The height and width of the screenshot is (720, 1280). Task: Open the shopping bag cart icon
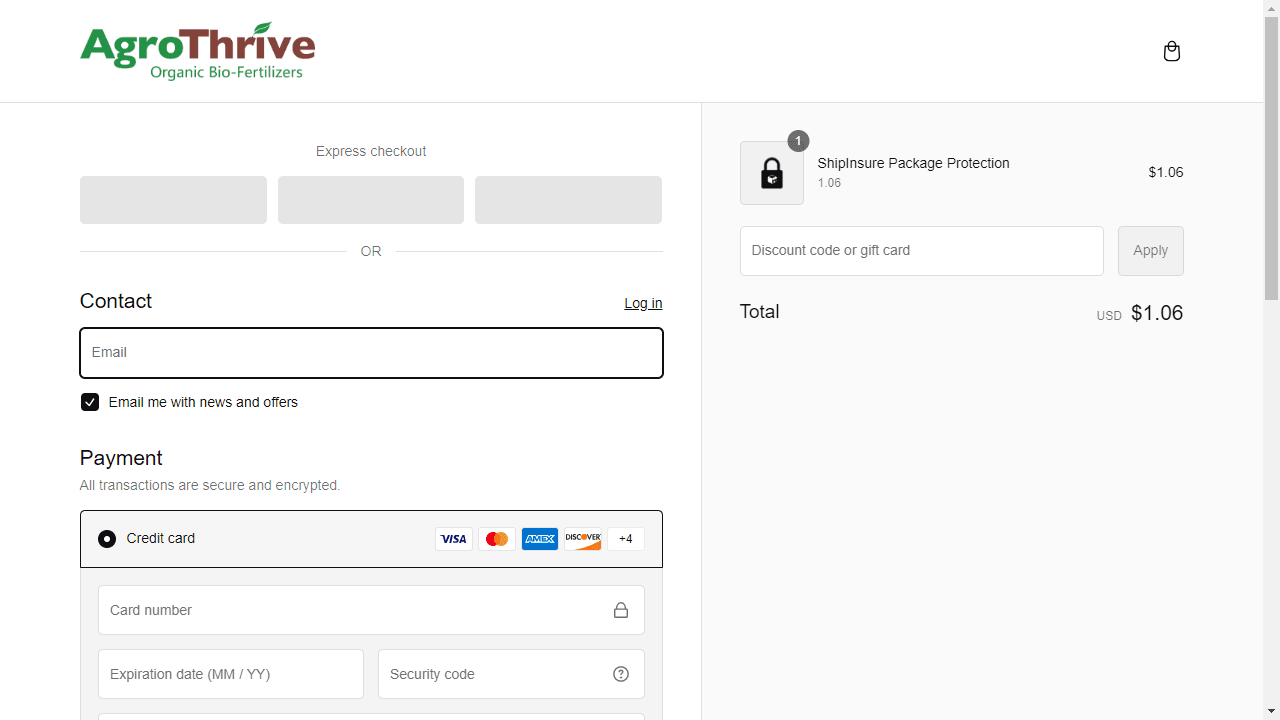pos(1172,51)
